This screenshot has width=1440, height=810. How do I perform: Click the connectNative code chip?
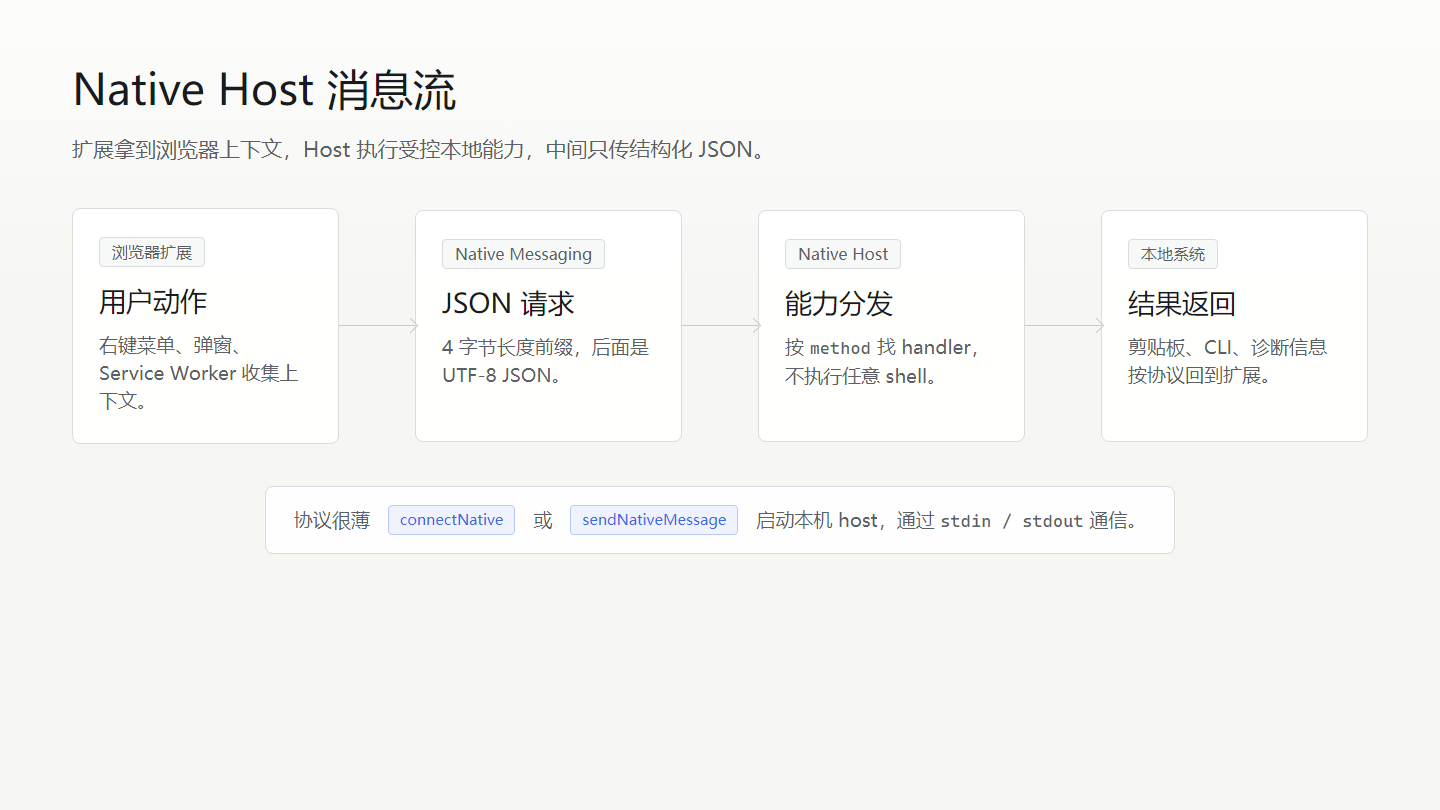tap(452, 520)
